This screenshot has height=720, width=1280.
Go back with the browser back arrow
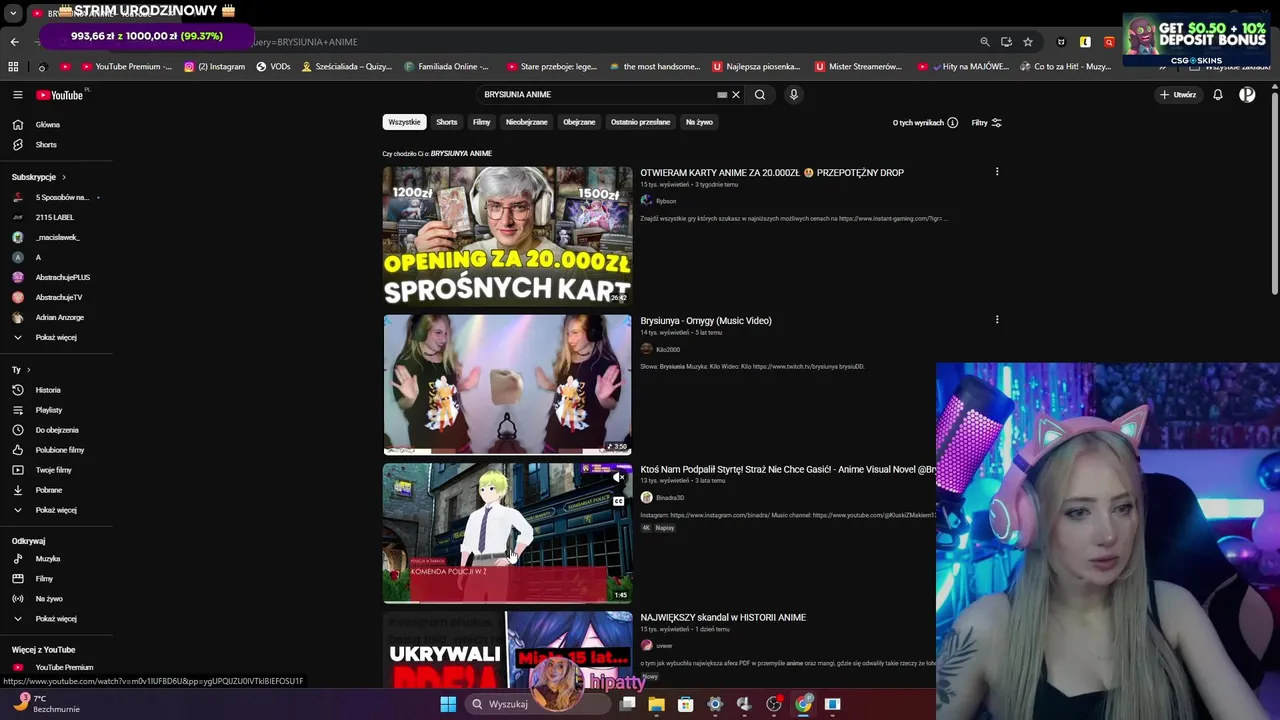[x=14, y=42]
